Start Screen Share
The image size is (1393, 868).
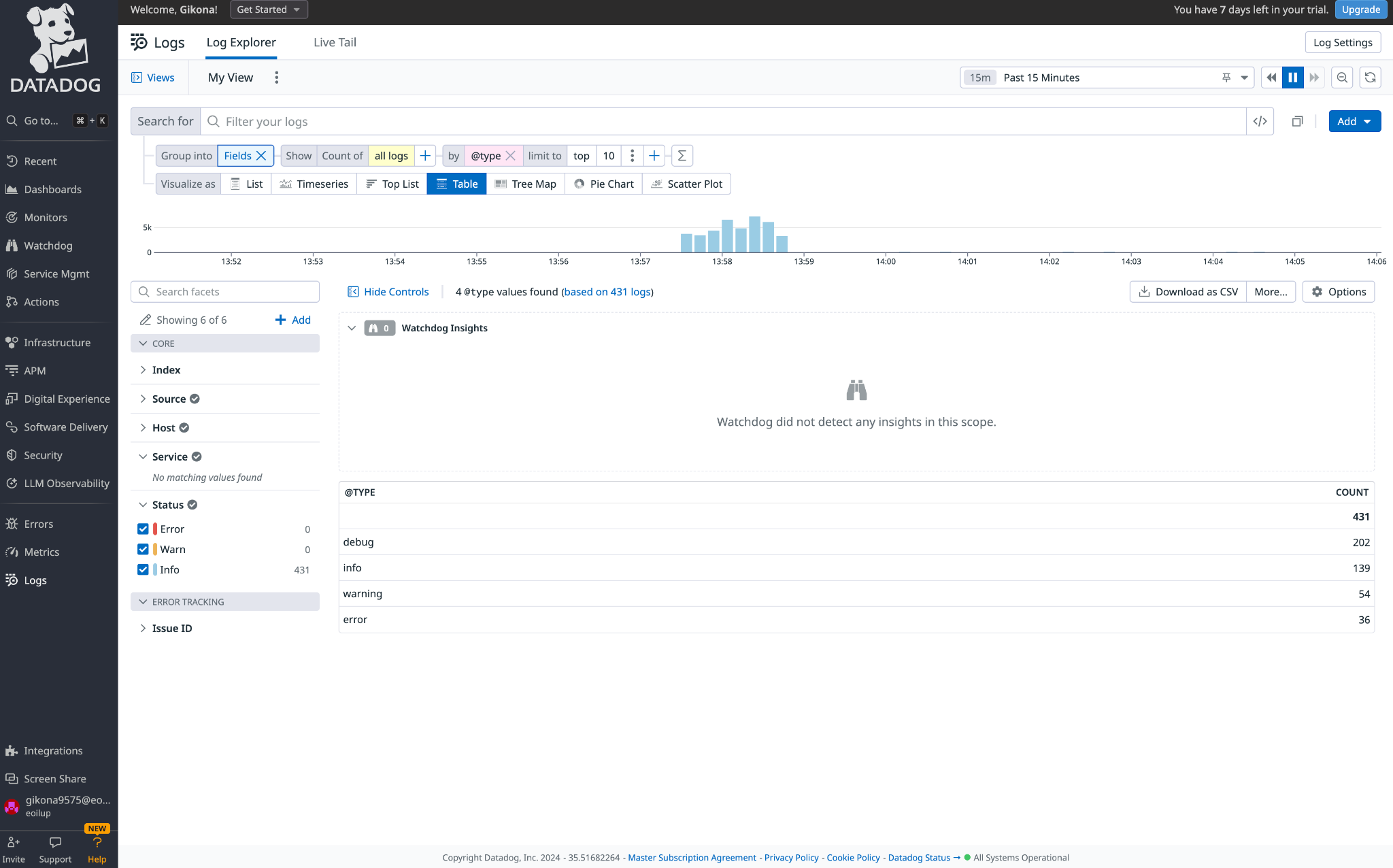click(54, 779)
